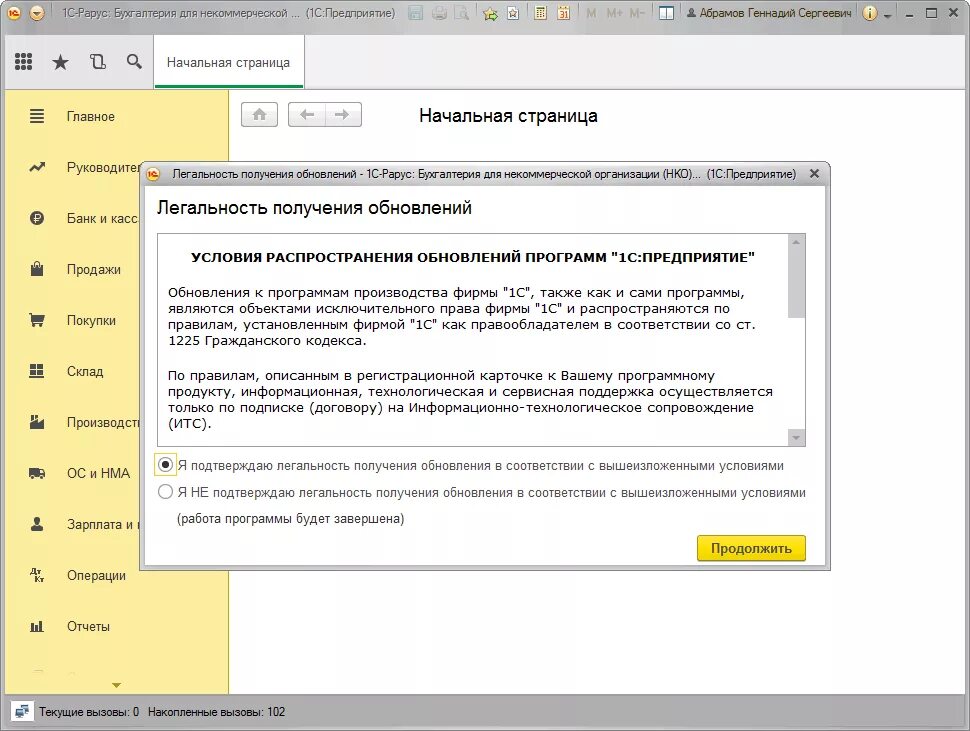This screenshot has height=731, width=970.
Task: Expand sidebar down arrow at bottom
Action: click(116, 685)
